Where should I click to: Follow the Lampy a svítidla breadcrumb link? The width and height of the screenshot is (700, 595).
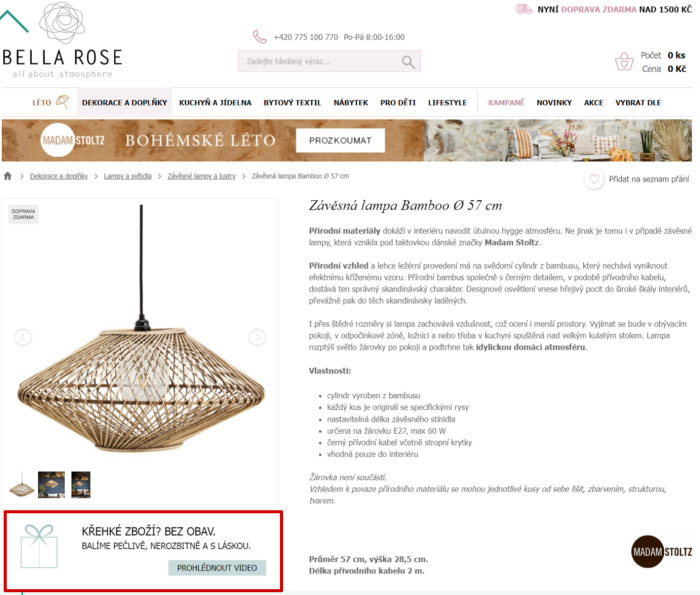coord(128,176)
